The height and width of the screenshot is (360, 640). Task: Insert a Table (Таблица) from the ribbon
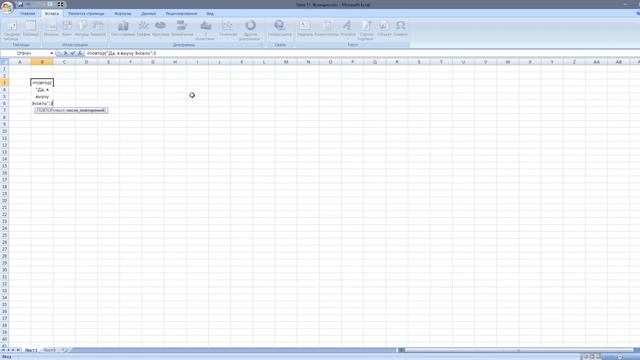(31, 29)
